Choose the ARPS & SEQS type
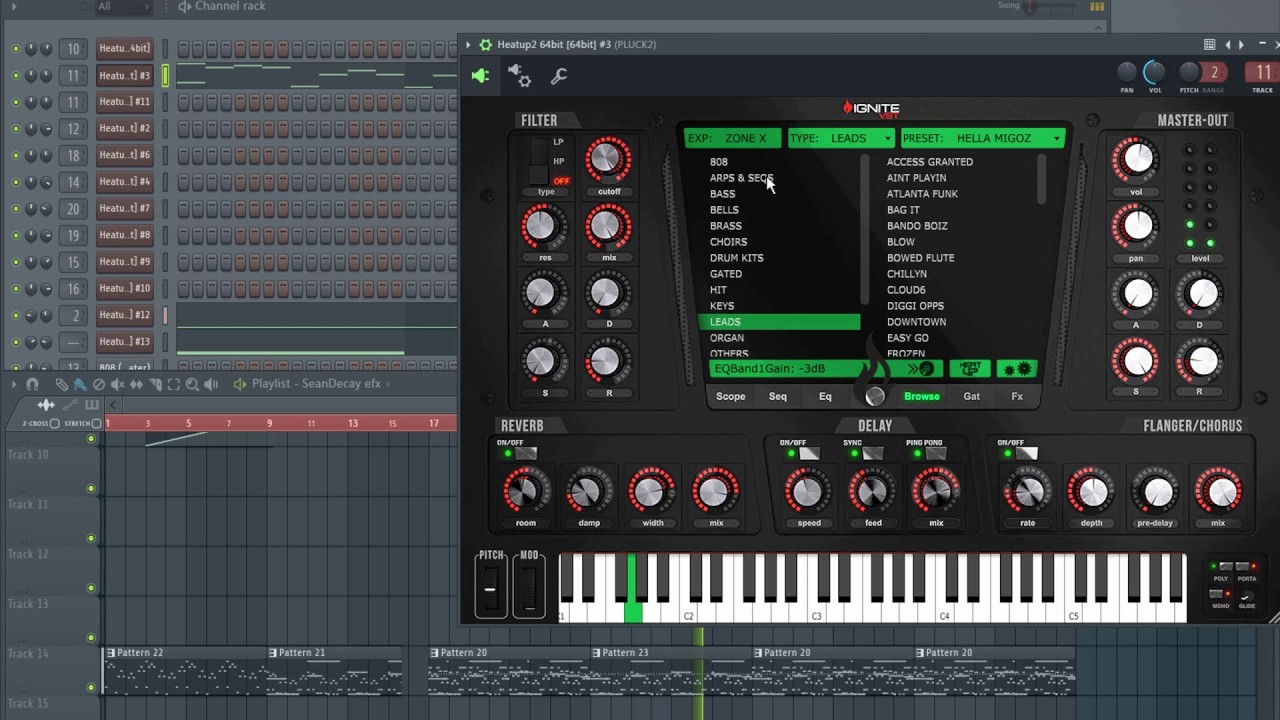The image size is (1280, 720). pos(741,178)
